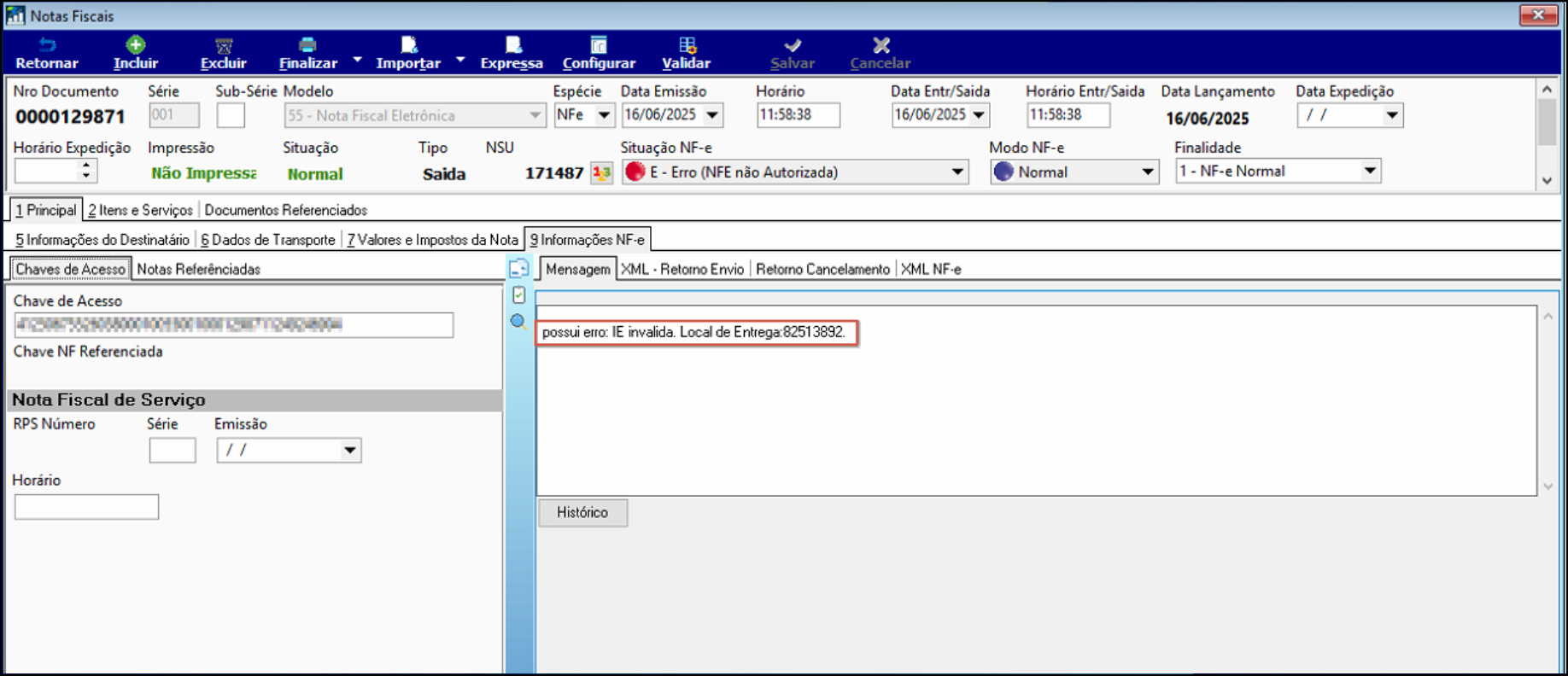Viewport: 1568px width, 676px height.
Task: Open the Espécie NFe dropdown
Action: (x=604, y=115)
